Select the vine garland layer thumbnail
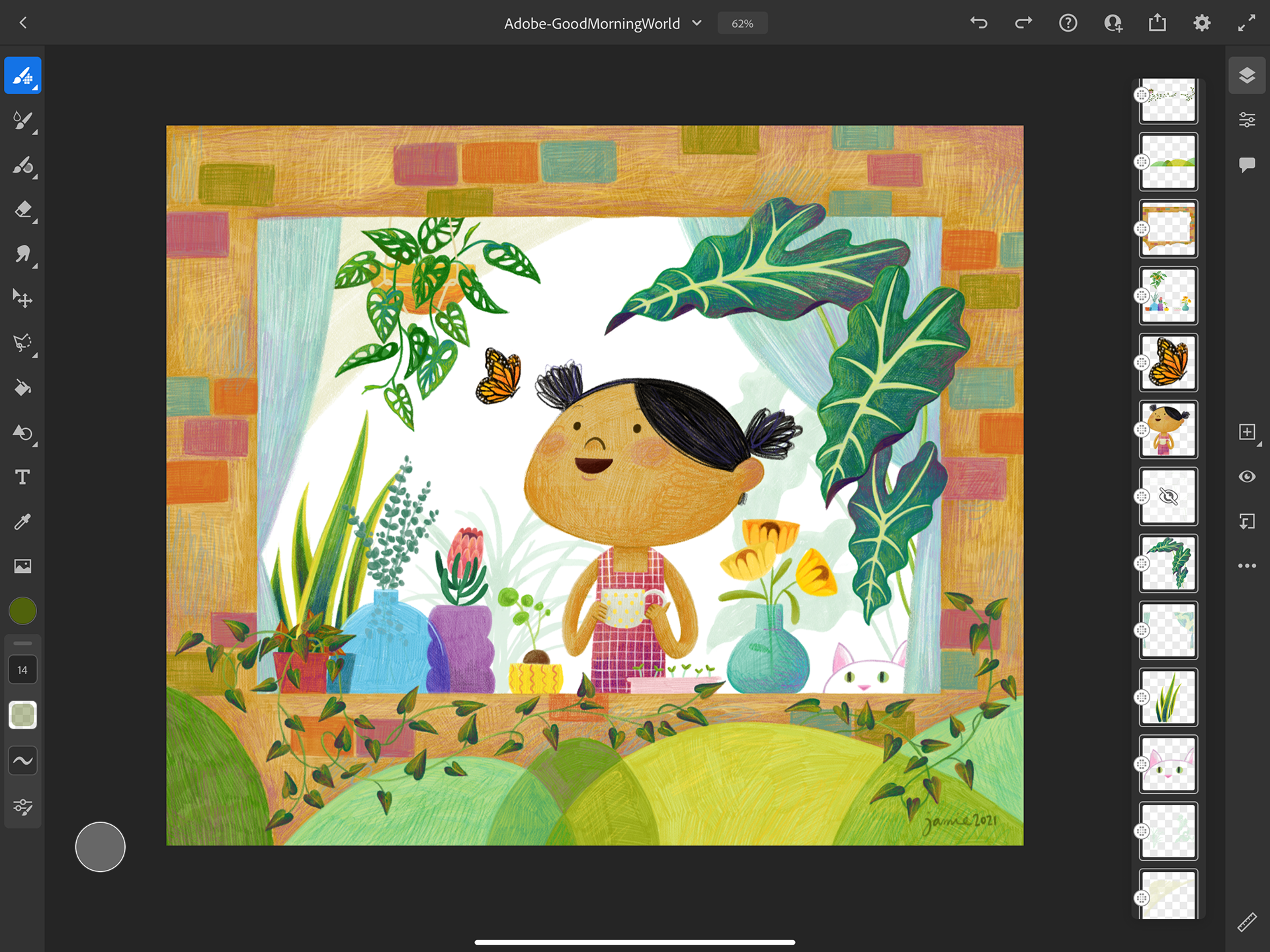The image size is (1270, 952). point(1169,100)
